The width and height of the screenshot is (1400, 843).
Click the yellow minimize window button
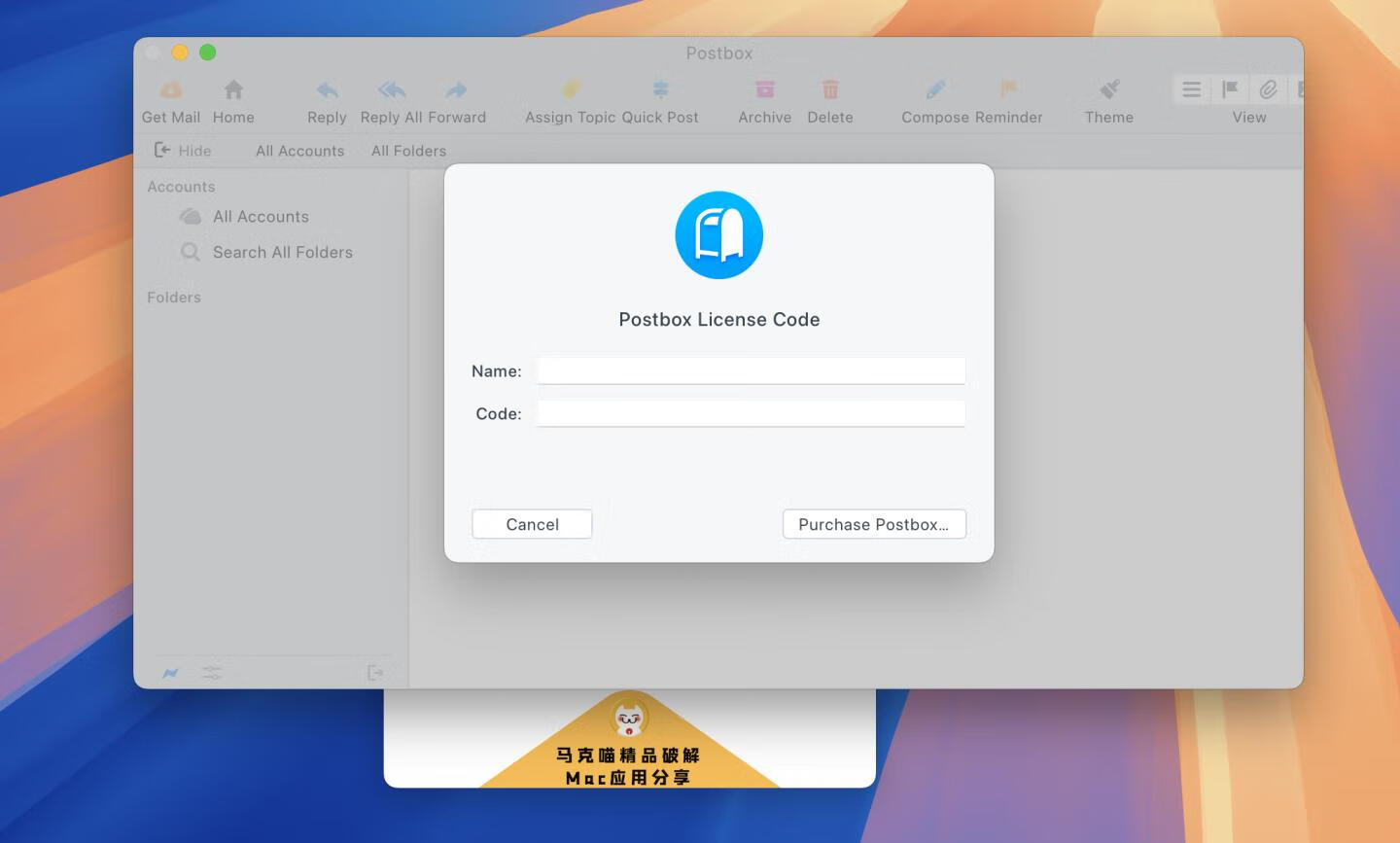coord(180,53)
